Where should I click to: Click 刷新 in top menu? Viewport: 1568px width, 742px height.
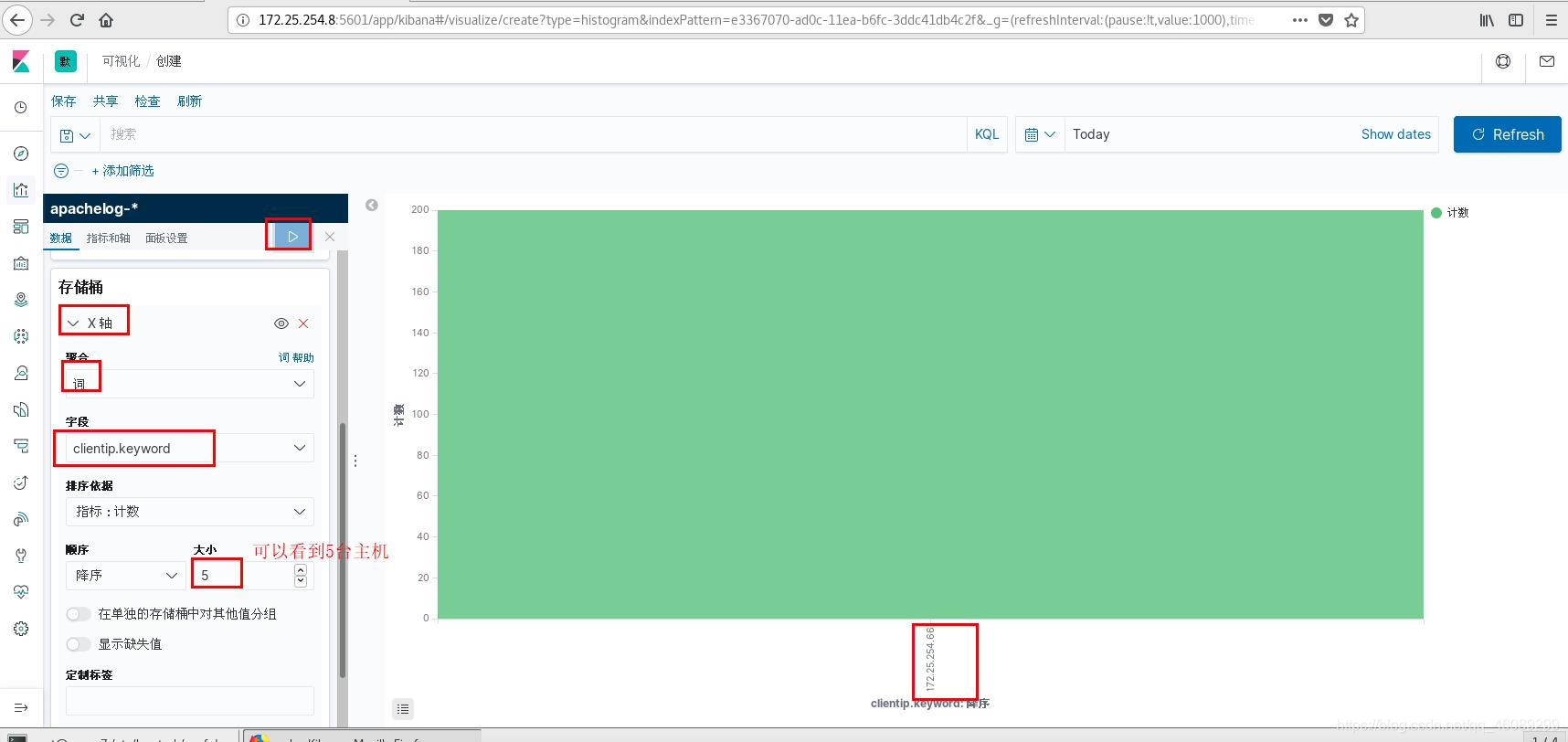189,101
